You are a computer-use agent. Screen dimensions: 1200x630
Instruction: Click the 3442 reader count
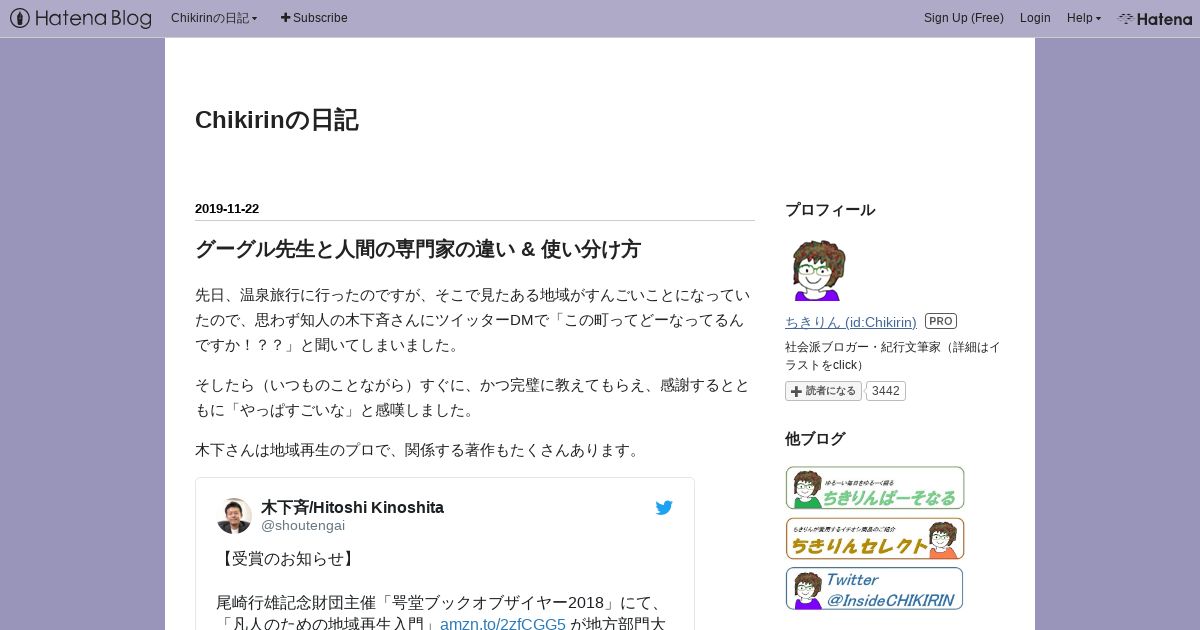tap(885, 391)
